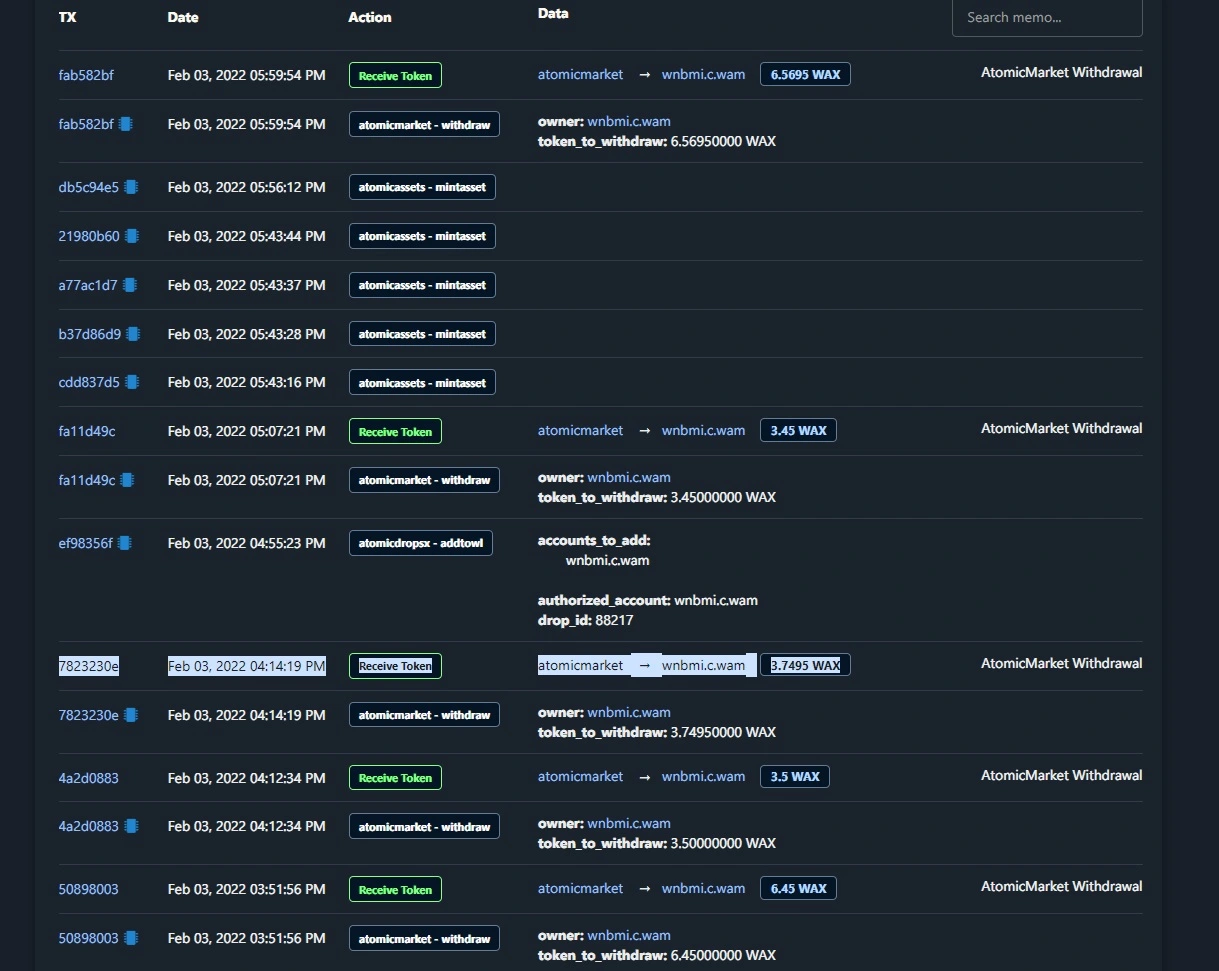Click Receive Token badge at 05:07:21 PM

click(x=395, y=432)
